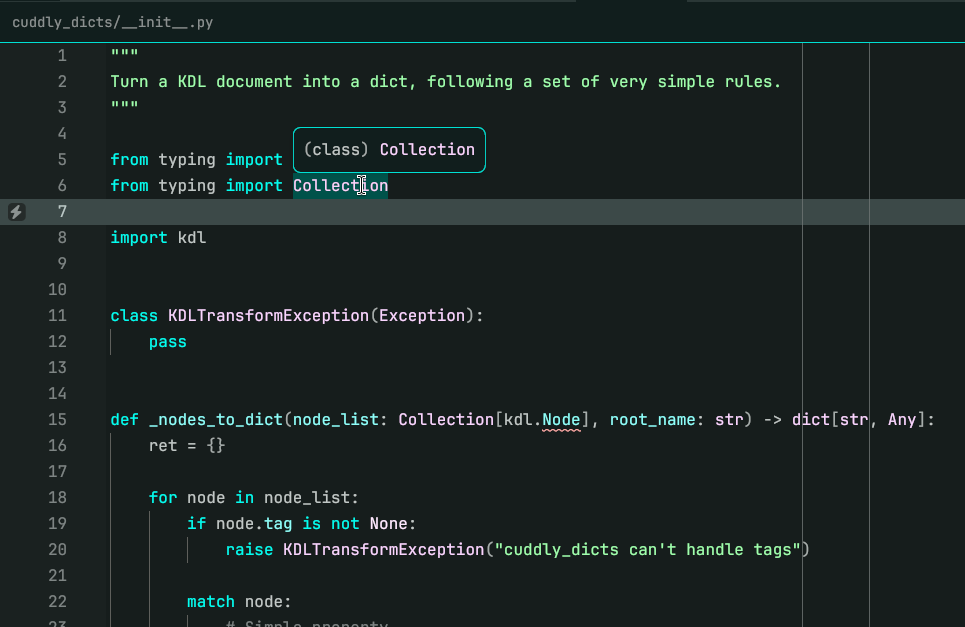Click 'ret = {}' on line 16
965x627 pixels.
pyautogui.click(x=187, y=445)
